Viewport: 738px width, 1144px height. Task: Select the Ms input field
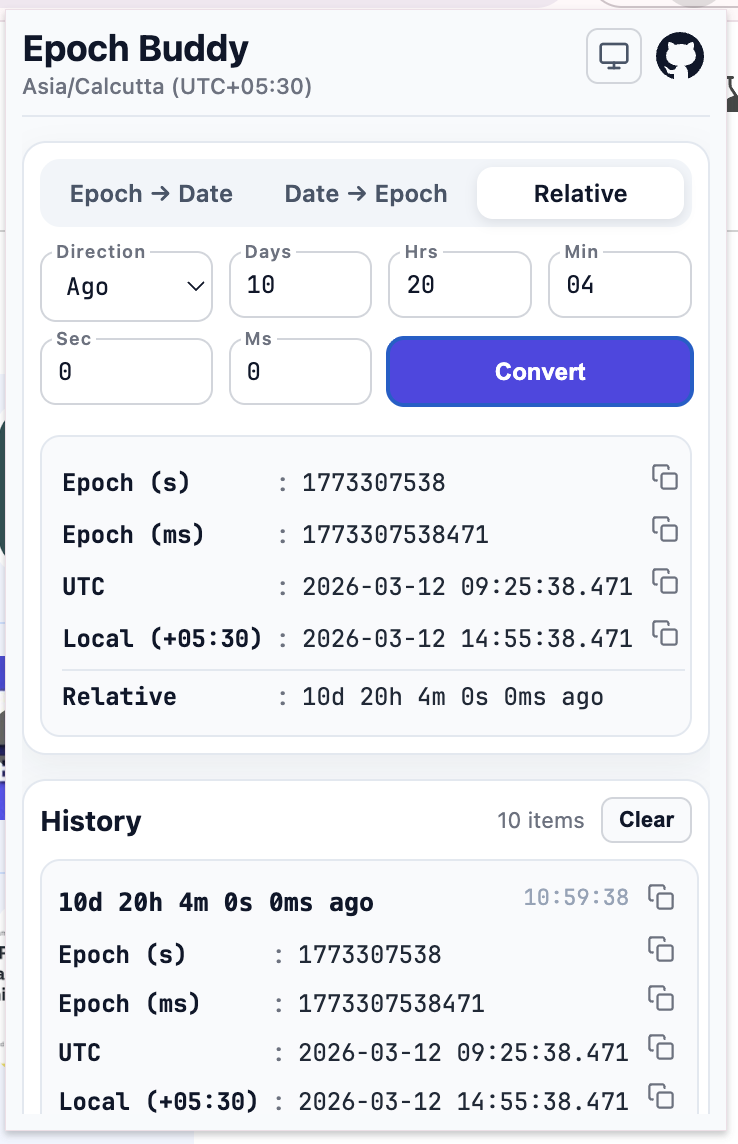coord(301,373)
